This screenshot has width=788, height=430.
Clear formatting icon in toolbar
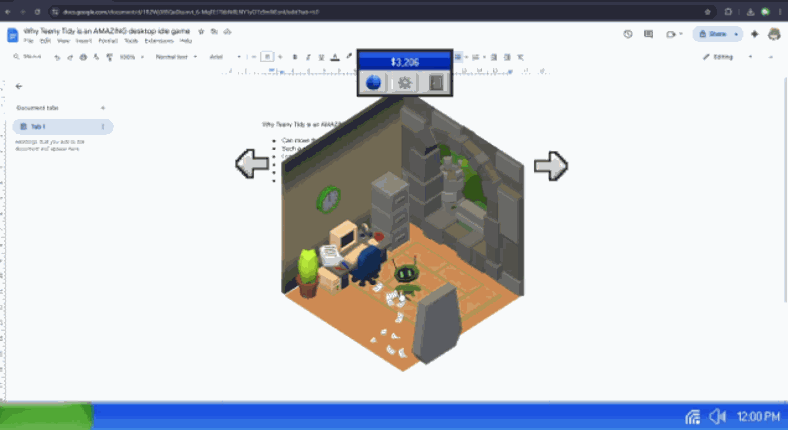521,57
